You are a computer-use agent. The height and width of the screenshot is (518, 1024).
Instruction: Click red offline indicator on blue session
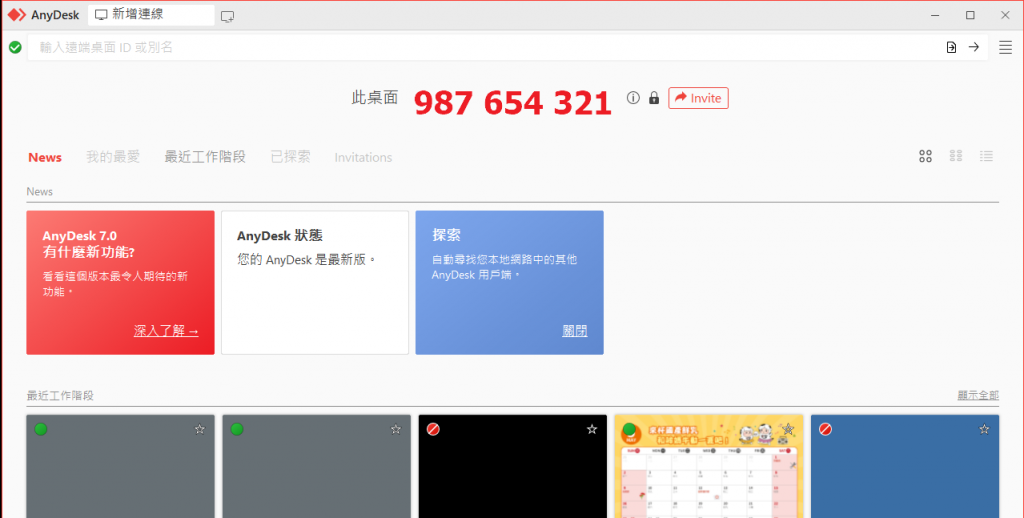click(825, 429)
